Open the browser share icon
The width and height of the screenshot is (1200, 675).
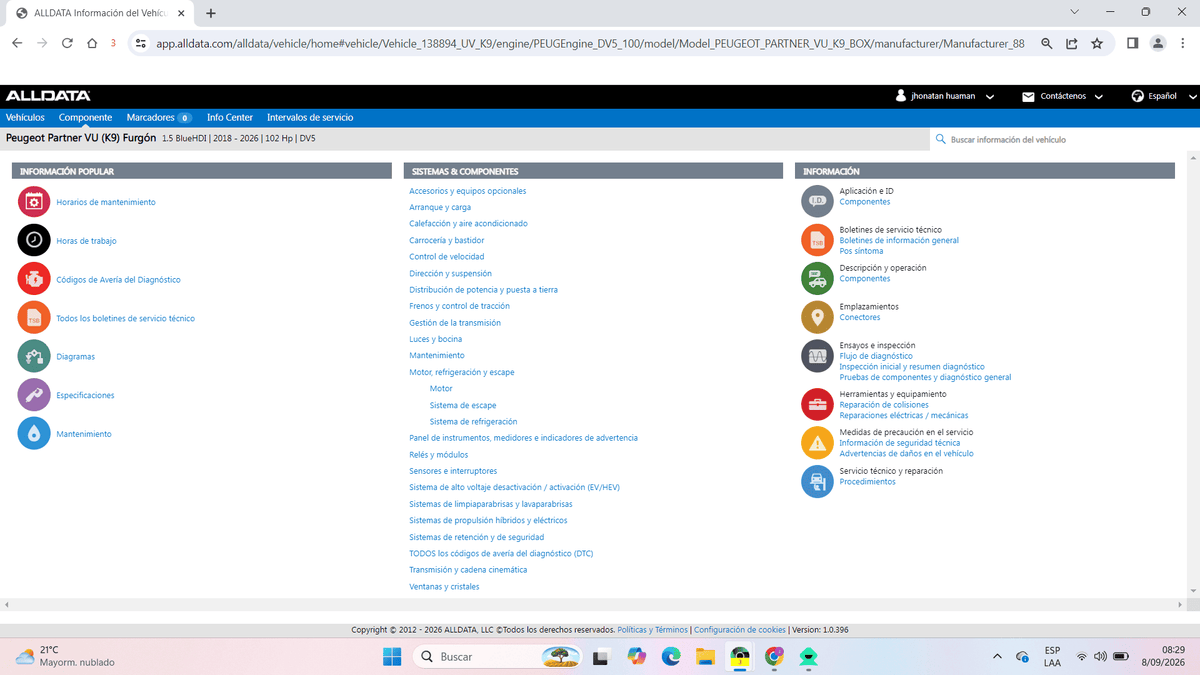[1072, 43]
